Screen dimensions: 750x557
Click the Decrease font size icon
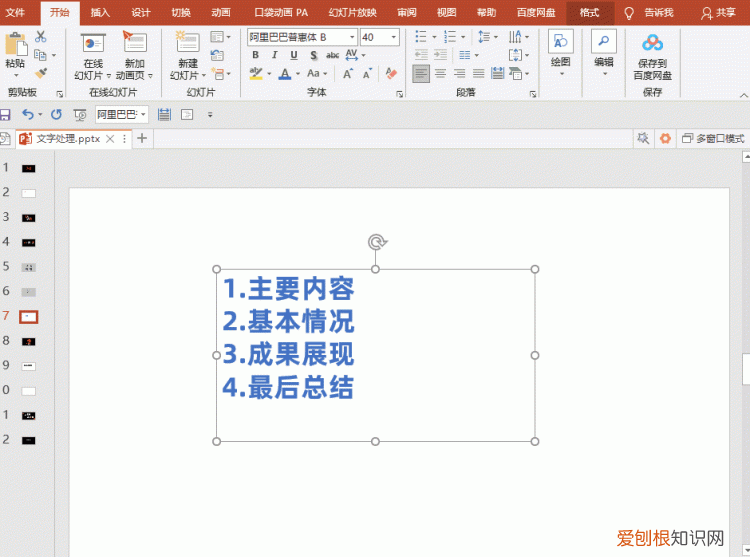[367, 74]
